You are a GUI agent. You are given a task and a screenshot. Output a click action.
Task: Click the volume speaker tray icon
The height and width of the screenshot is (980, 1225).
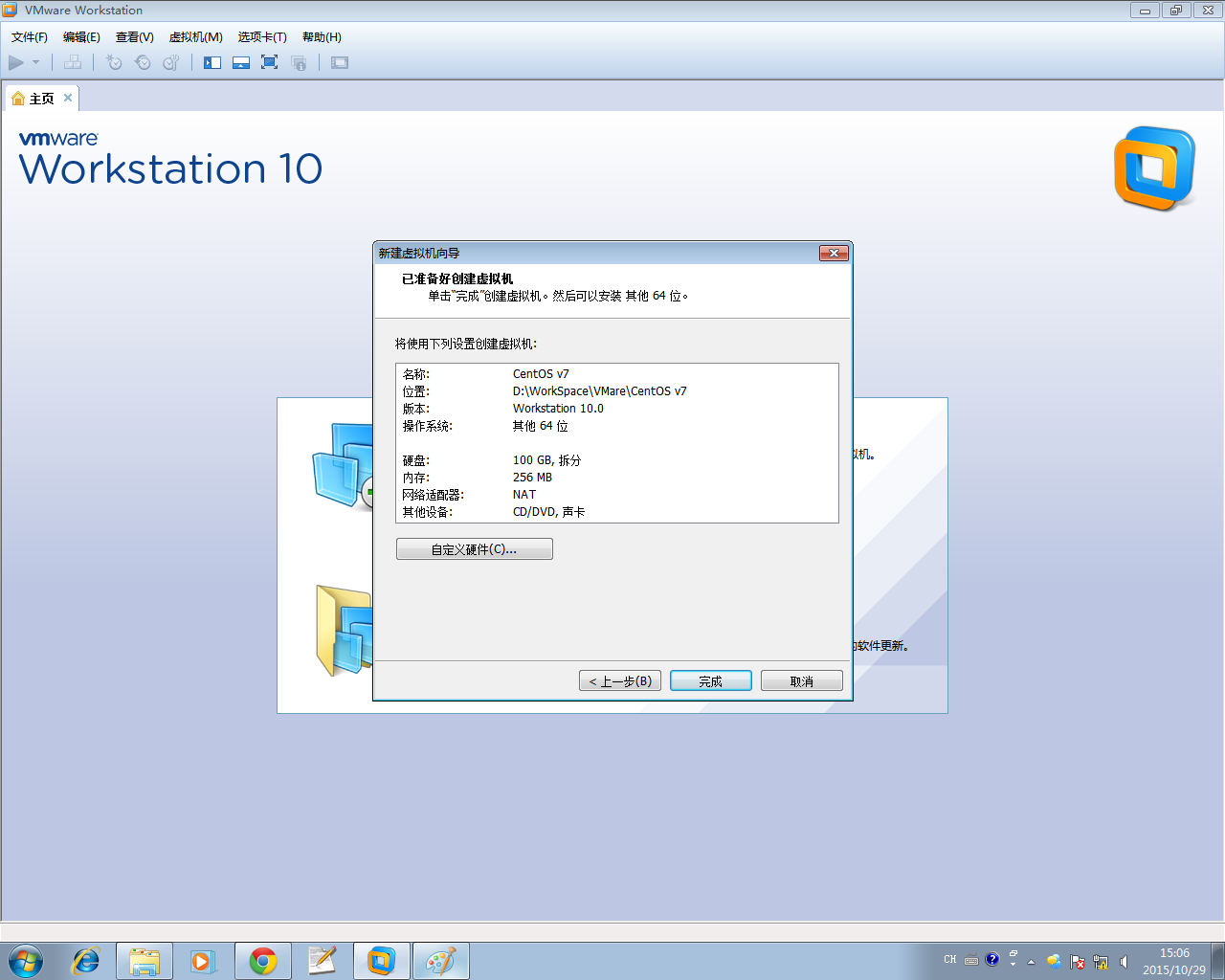click(x=1124, y=962)
